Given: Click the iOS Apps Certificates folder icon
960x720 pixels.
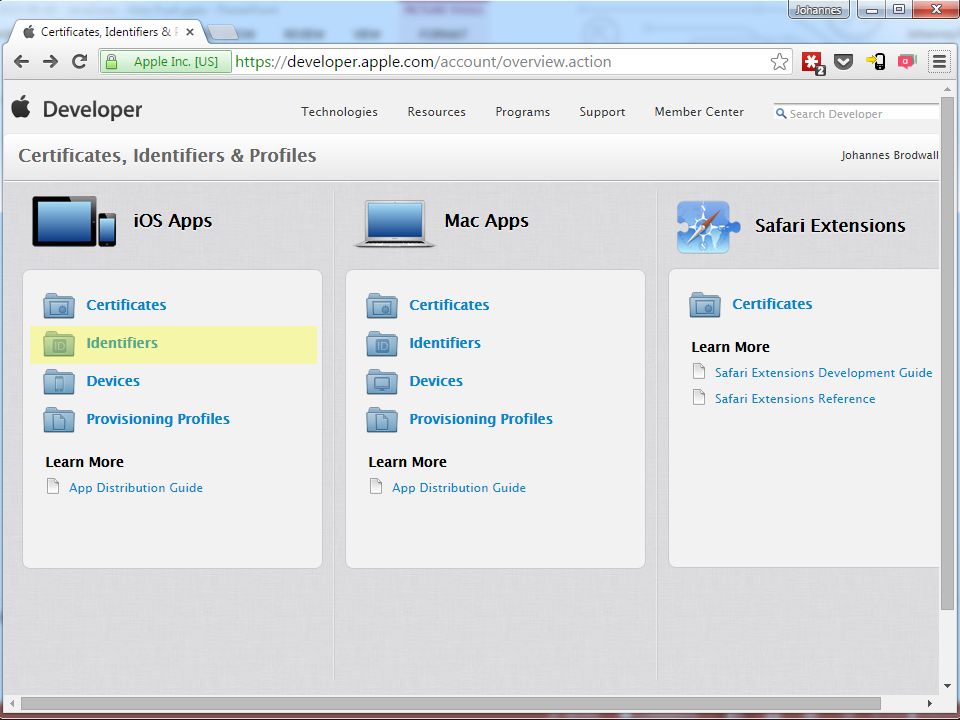Looking at the screenshot, I should (59, 305).
